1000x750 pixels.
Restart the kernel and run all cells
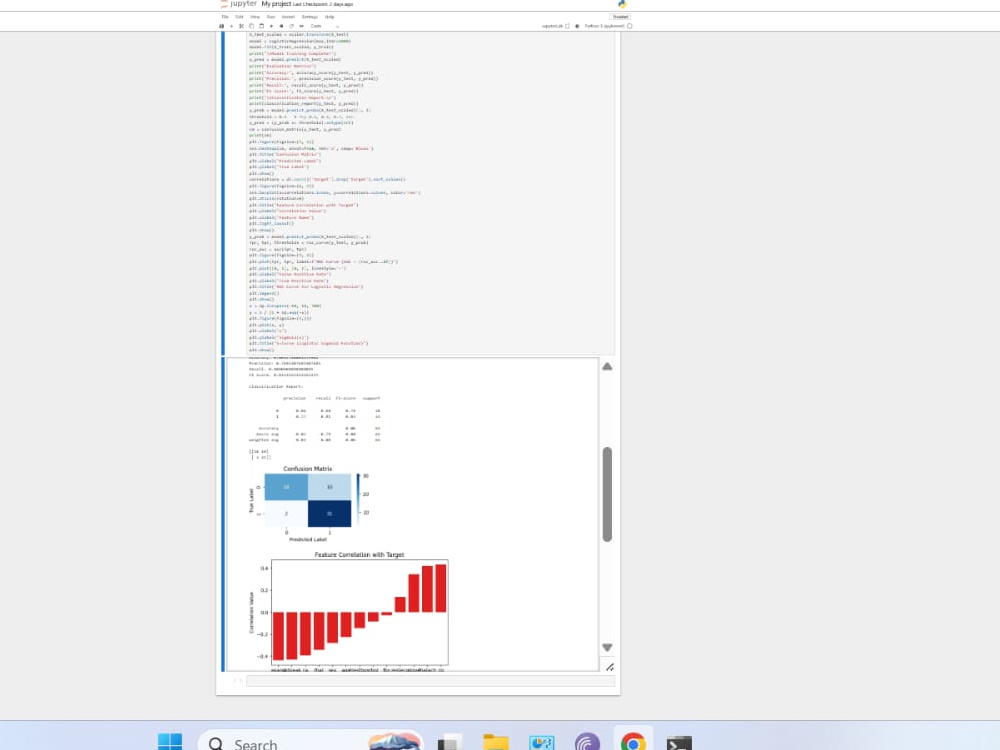(302, 26)
